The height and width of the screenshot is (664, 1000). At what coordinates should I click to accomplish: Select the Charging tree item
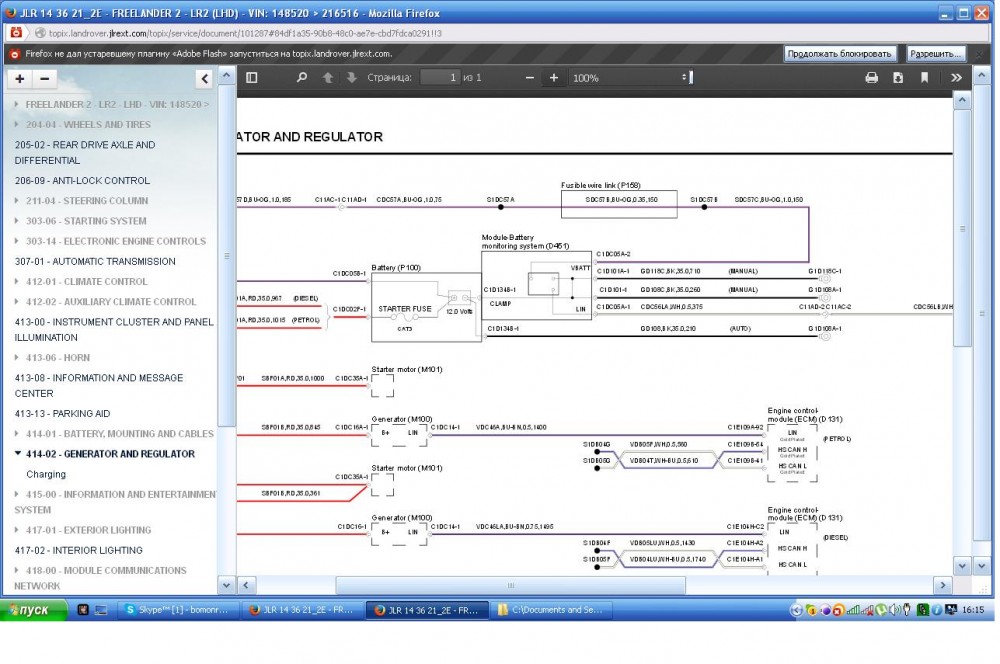pos(46,474)
